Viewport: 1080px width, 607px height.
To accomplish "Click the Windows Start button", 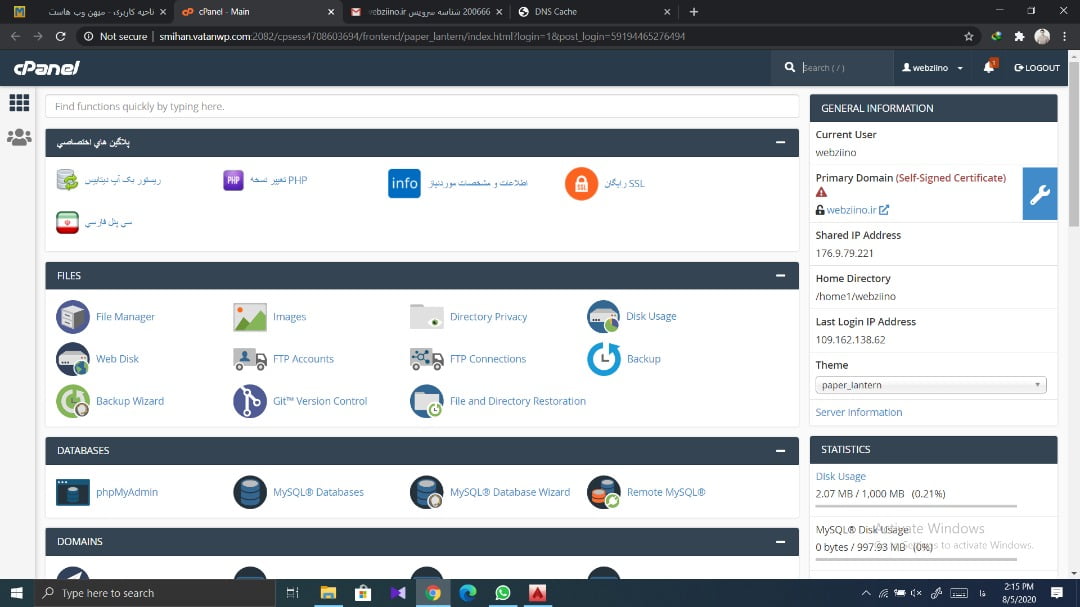I will (x=17, y=593).
